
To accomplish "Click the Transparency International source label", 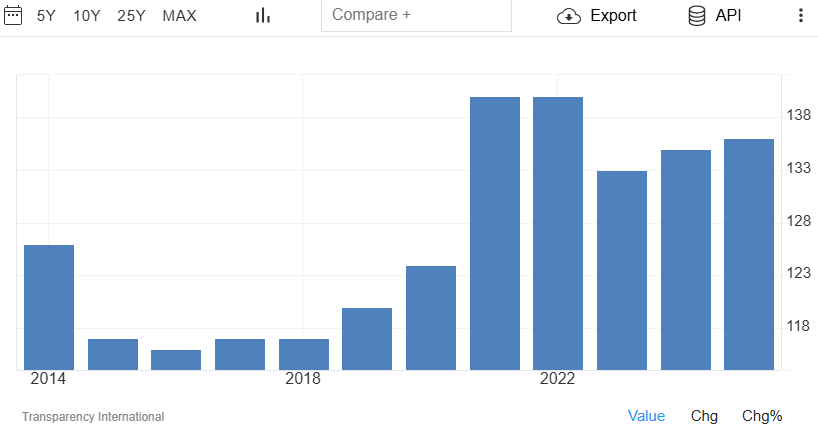I will [x=93, y=417].
